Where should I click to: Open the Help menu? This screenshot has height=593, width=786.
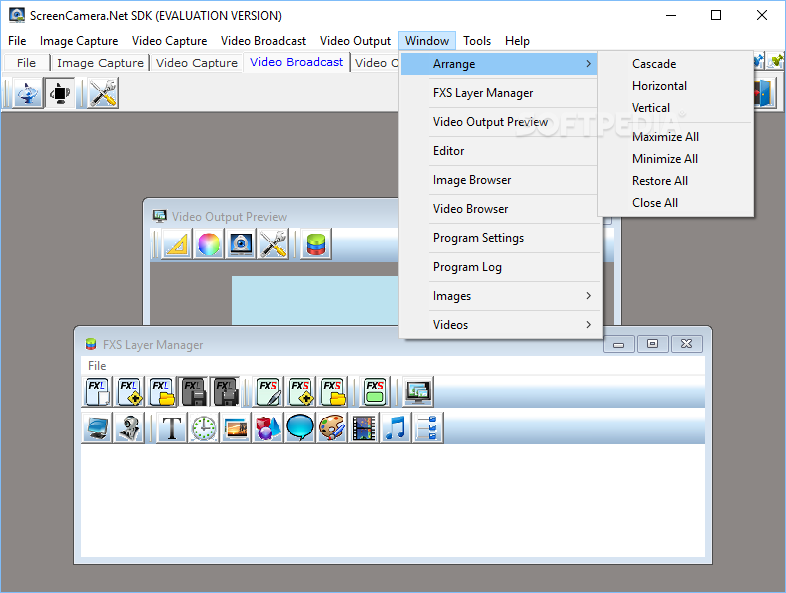517,41
